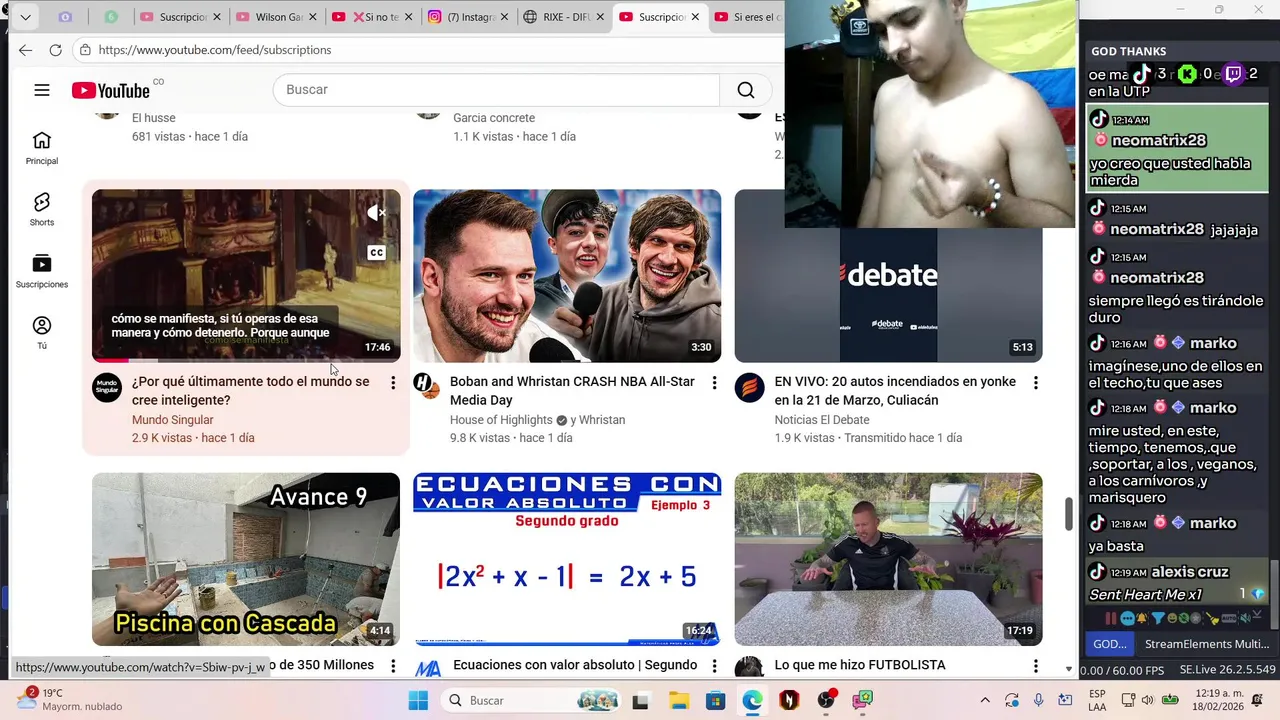Open the YouTube hamburger guide menu
The image size is (1280, 720).
(41, 90)
